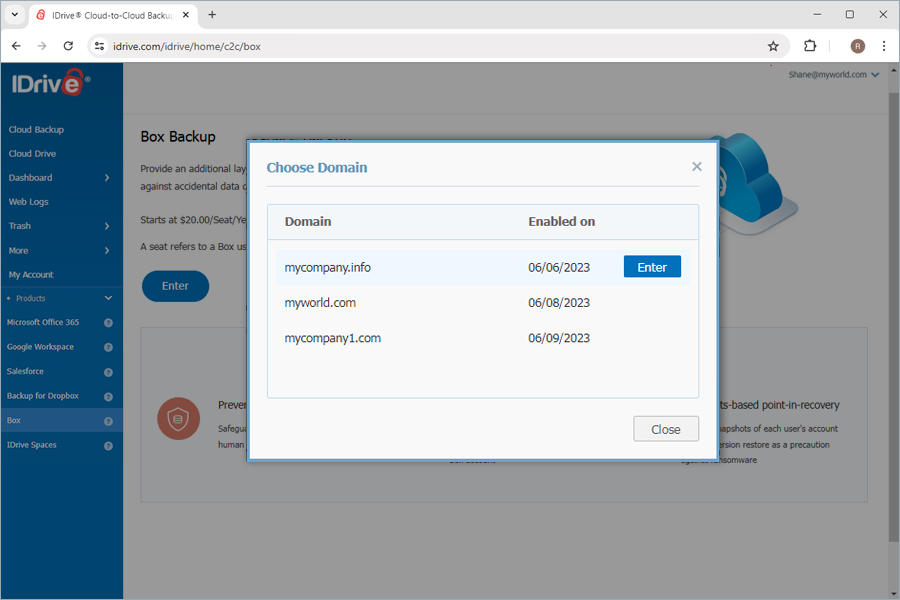
Task: Click the IDrive Spaces help icon
Action: point(109,445)
